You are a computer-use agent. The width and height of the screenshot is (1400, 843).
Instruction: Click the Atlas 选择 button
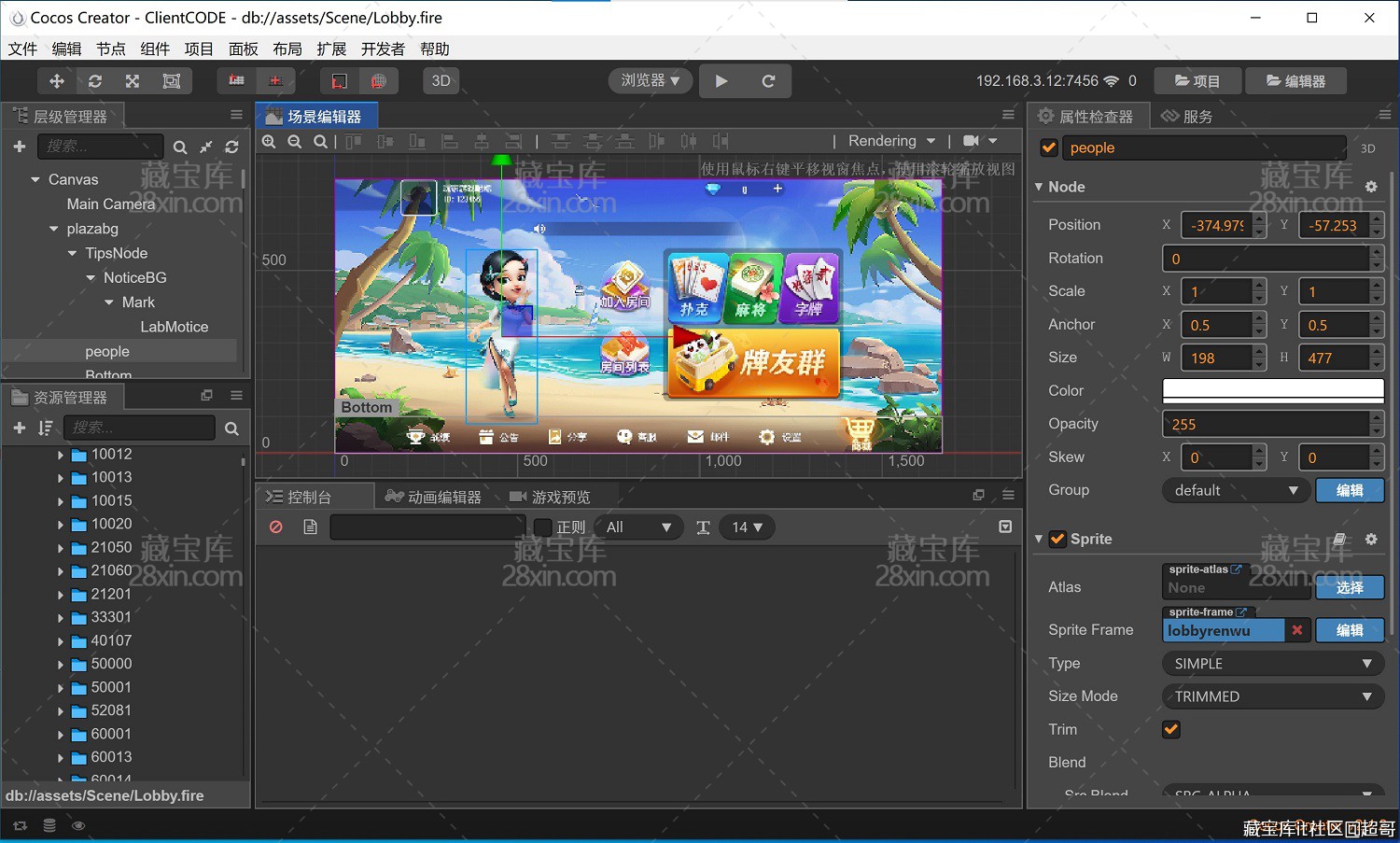click(x=1350, y=587)
